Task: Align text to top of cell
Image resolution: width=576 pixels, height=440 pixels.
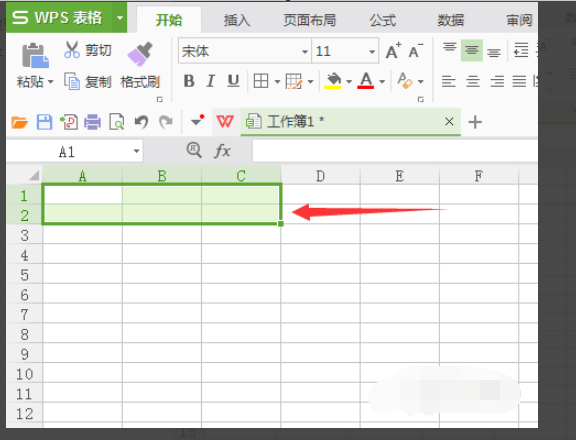Action: coord(449,48)
